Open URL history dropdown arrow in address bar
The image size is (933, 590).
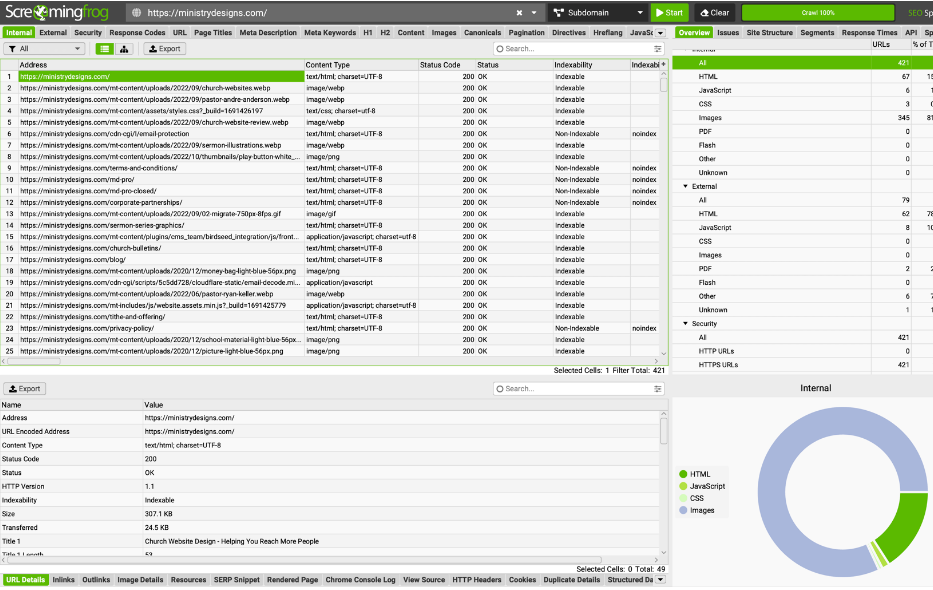(535, 13)
